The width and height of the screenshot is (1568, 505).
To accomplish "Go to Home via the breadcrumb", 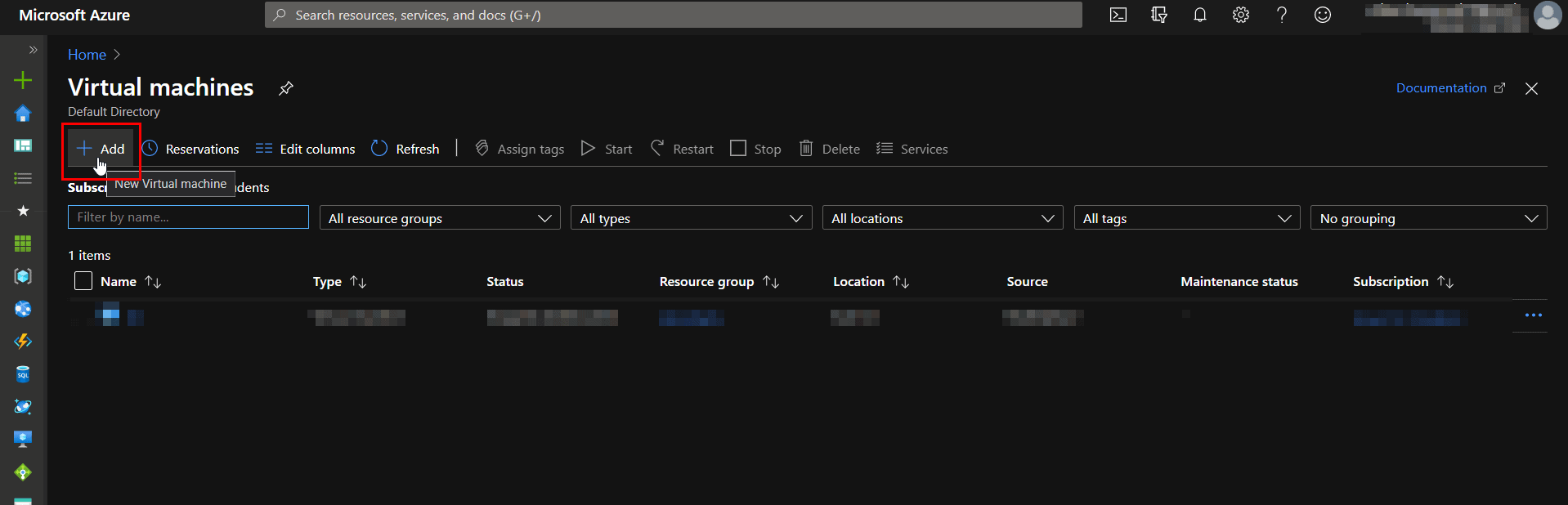I will pyautogui.click(x=87, y=55).
